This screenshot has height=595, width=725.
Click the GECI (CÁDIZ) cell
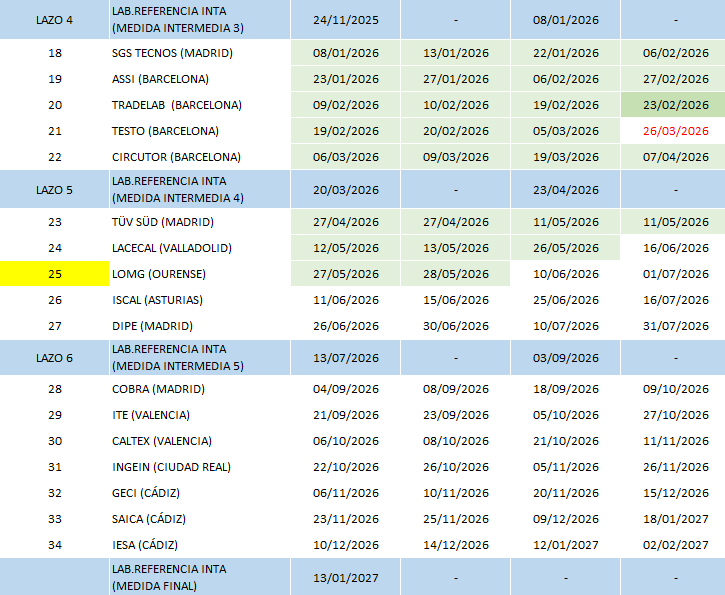tap(199, 493)
